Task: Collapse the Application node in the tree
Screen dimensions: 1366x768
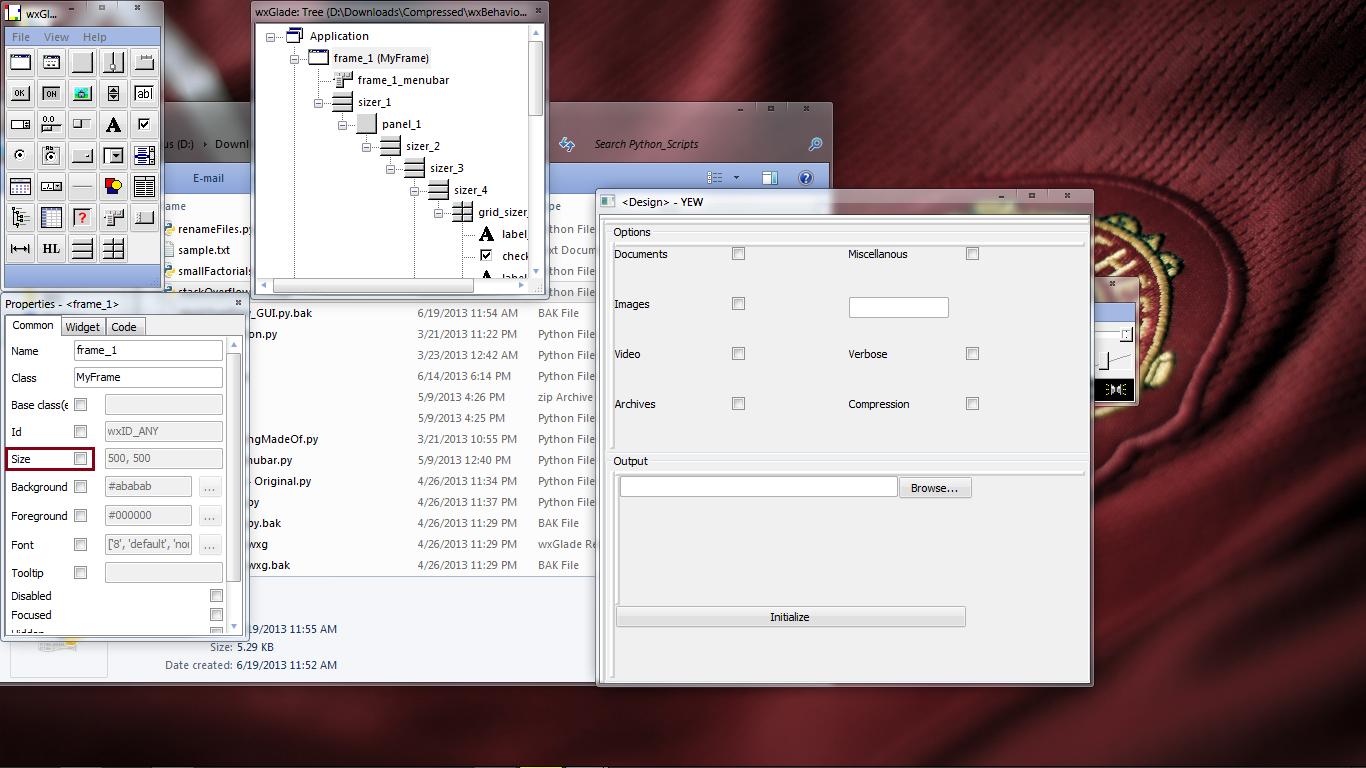Action: pyautogui.click(x=270, y=37)
